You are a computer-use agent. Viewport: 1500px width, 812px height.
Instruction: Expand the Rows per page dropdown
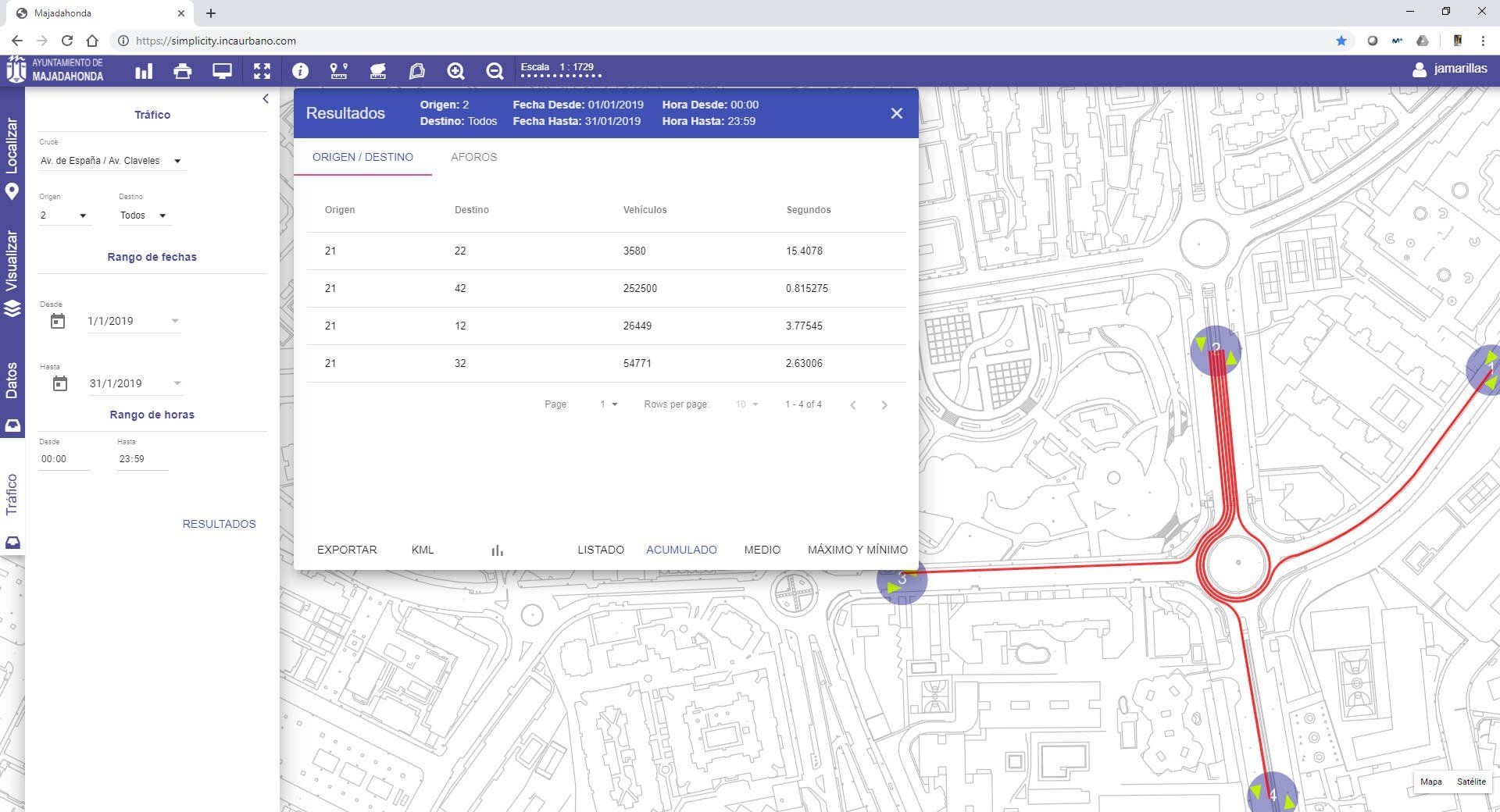point(747,404)
